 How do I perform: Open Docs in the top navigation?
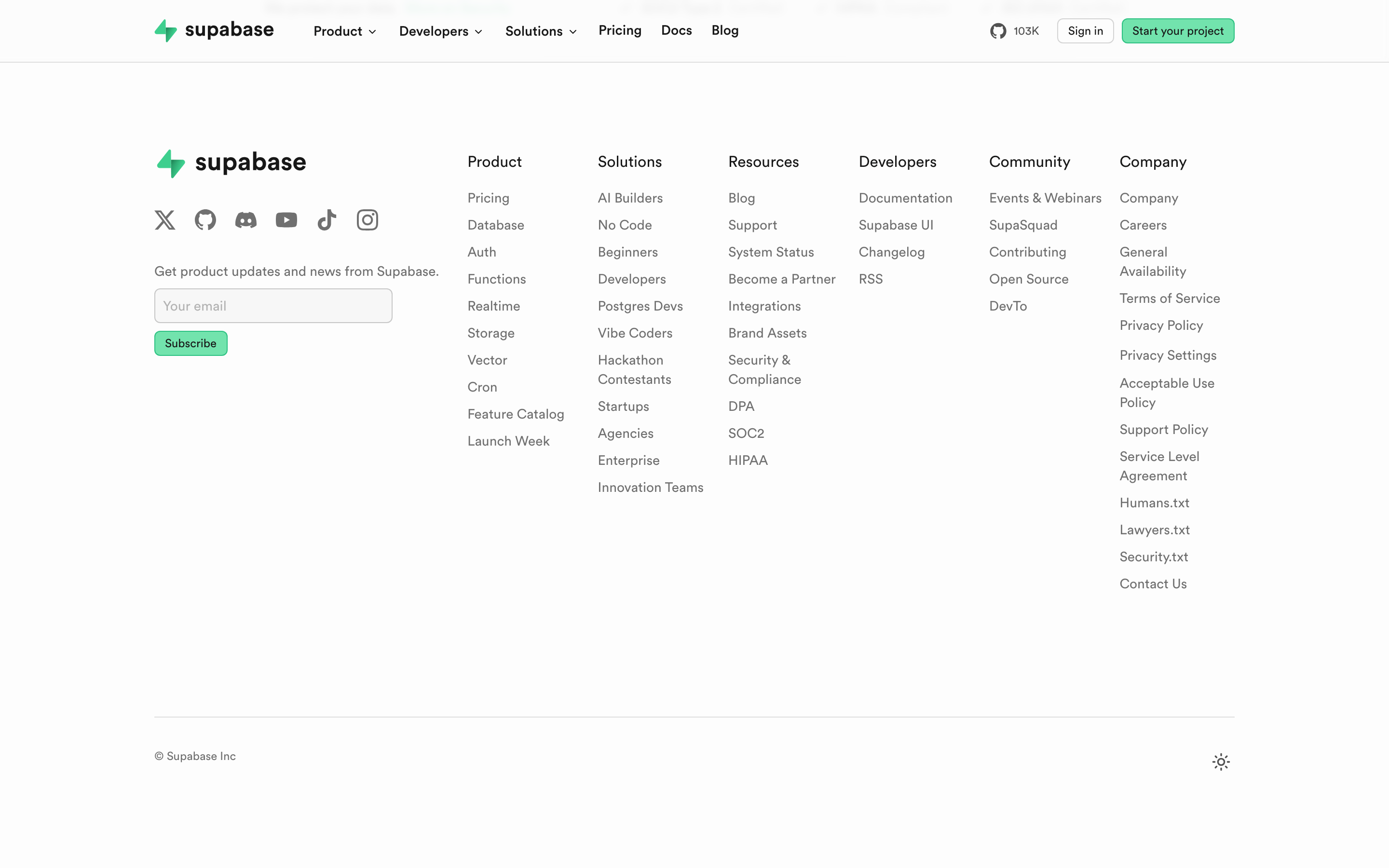pyautogui.click(x=676, y=30)
